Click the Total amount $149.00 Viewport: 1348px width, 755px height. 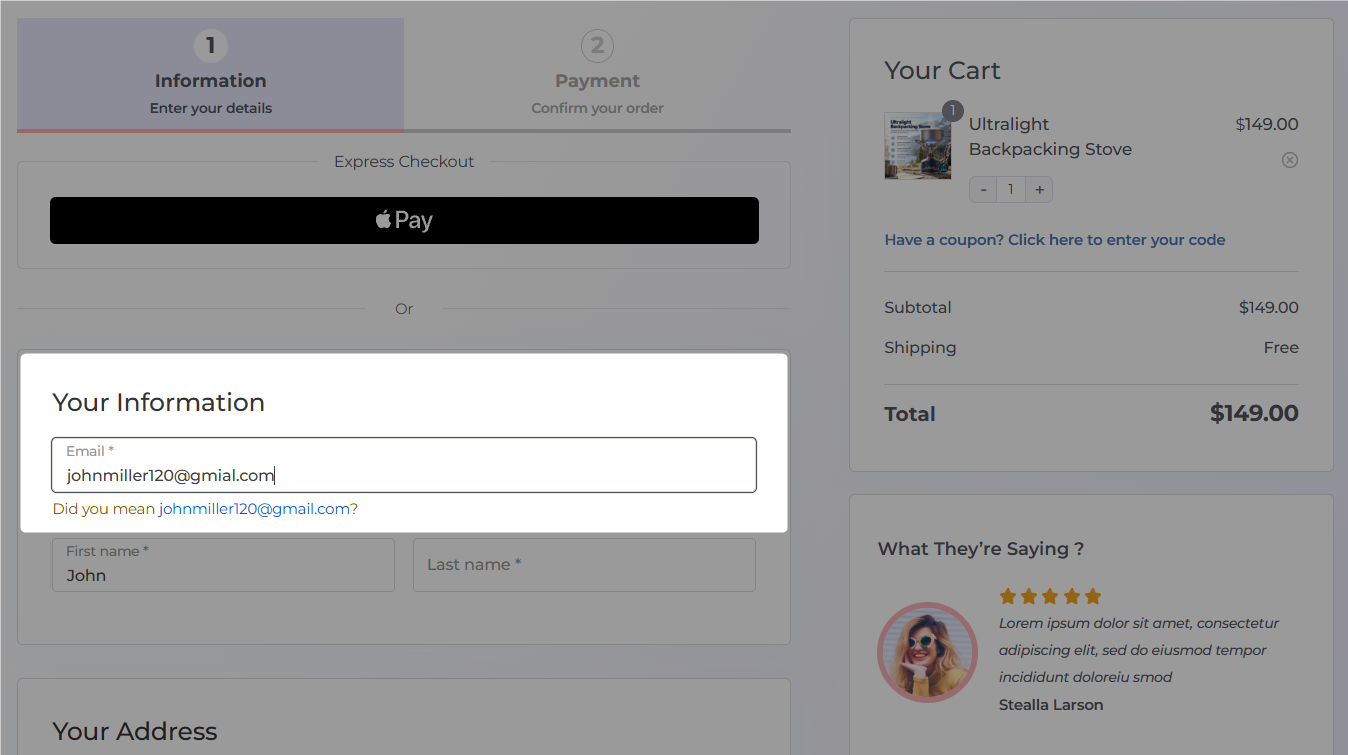point(1254,414)
